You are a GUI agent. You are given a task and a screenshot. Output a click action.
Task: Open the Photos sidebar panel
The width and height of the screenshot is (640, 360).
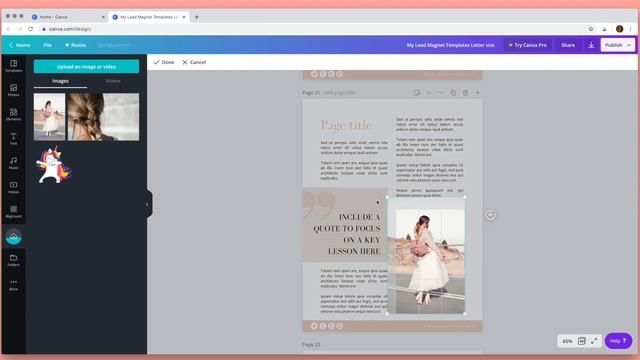tap(13, 90)
